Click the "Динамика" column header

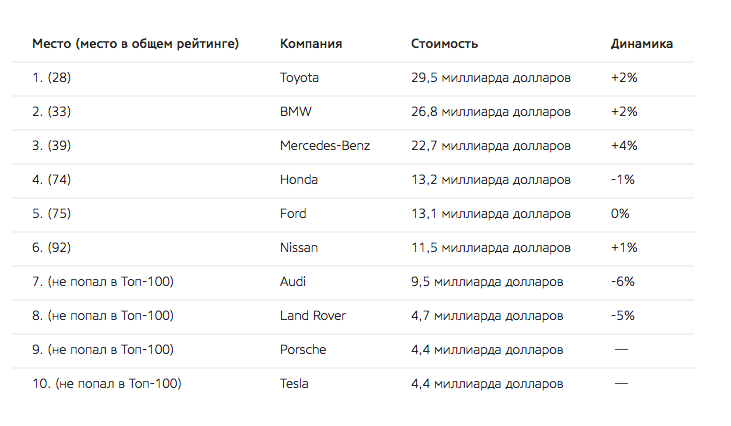(641, 44)
